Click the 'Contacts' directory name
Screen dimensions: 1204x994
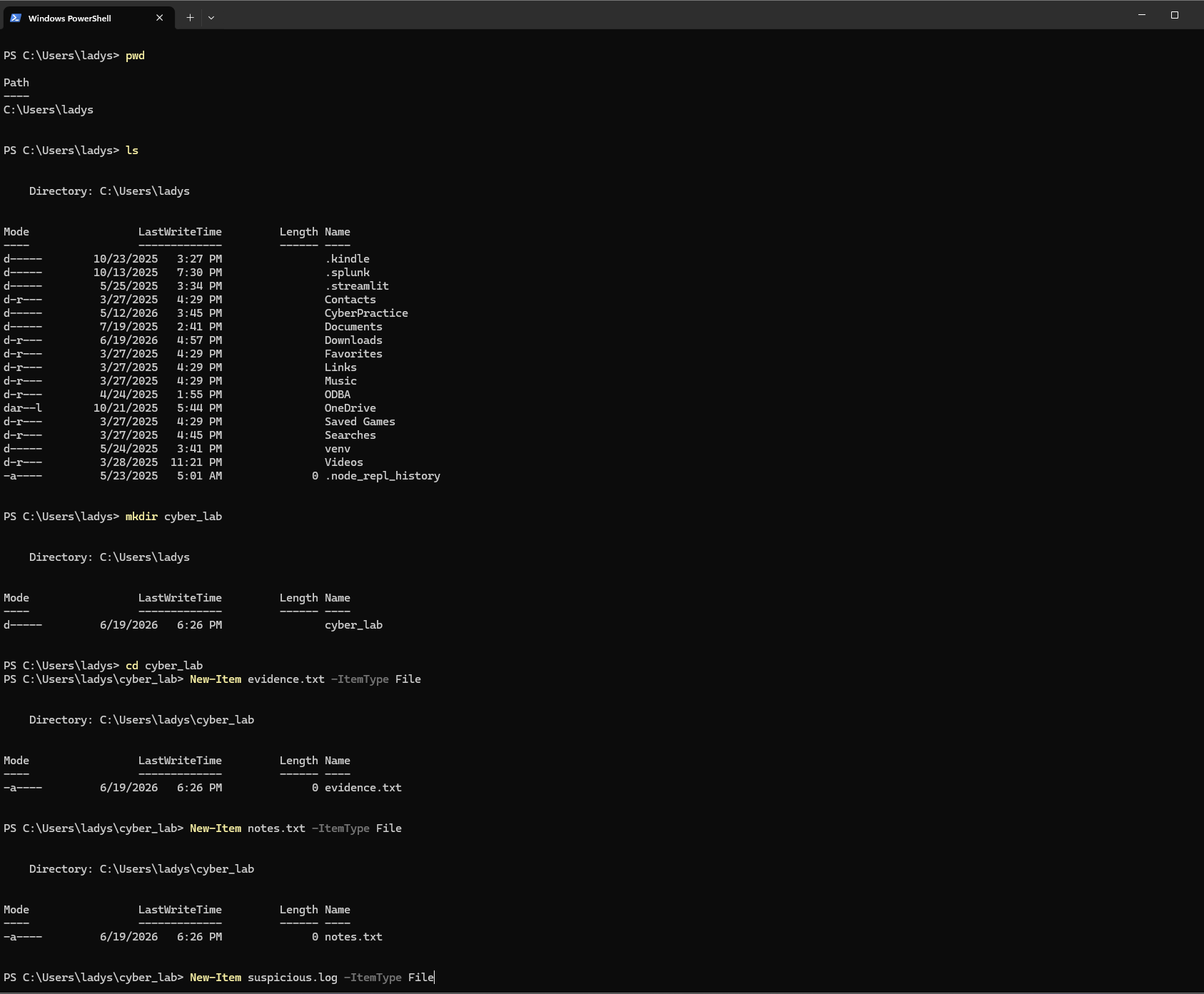click(350, 300)
